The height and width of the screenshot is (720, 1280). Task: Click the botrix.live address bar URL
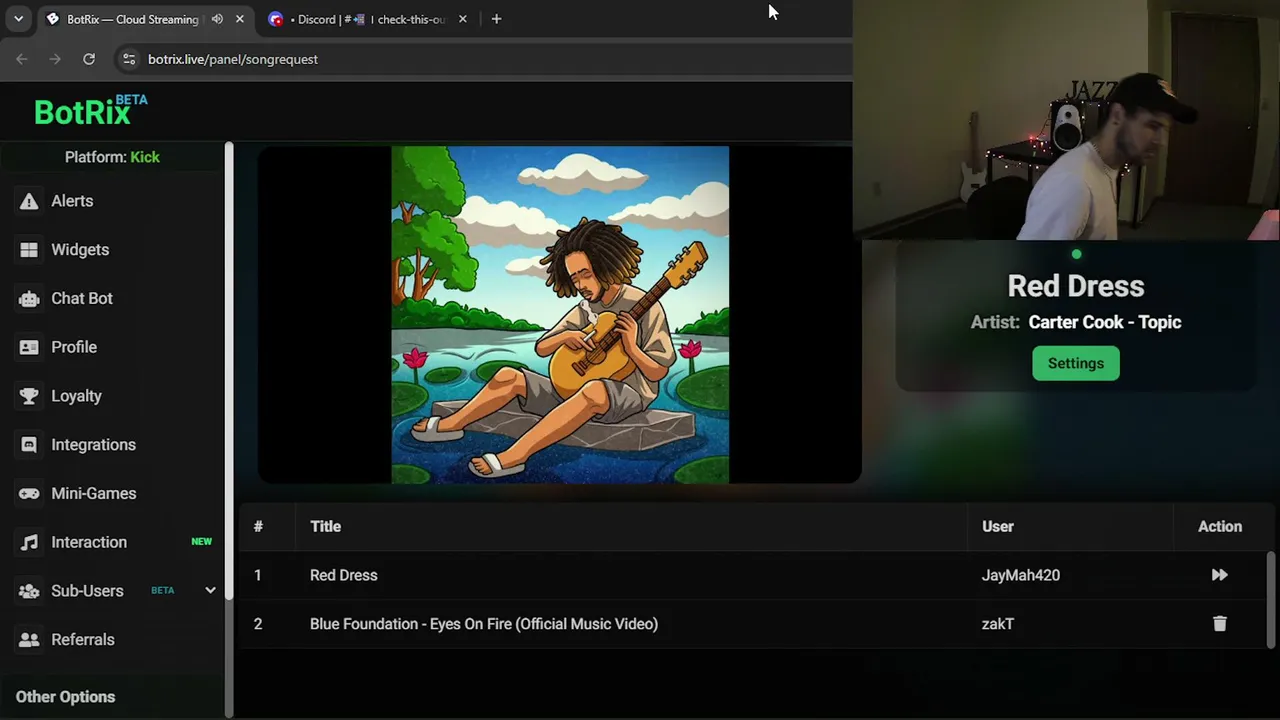(233, 59)
